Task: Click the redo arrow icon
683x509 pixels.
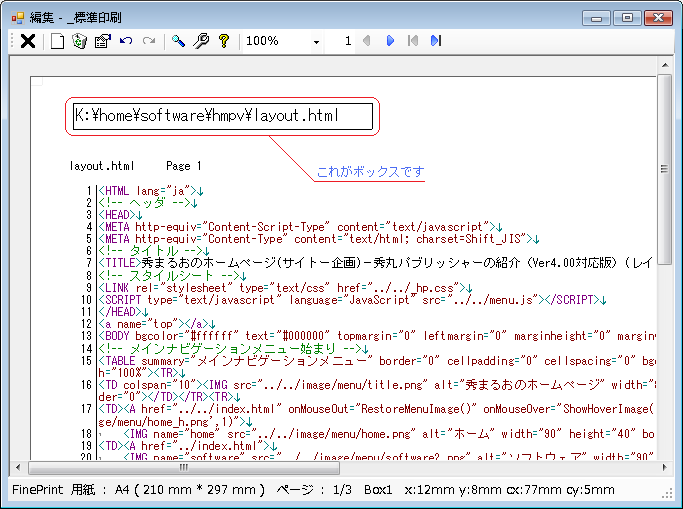Action: pyautogui.click(x=149, y=41)
